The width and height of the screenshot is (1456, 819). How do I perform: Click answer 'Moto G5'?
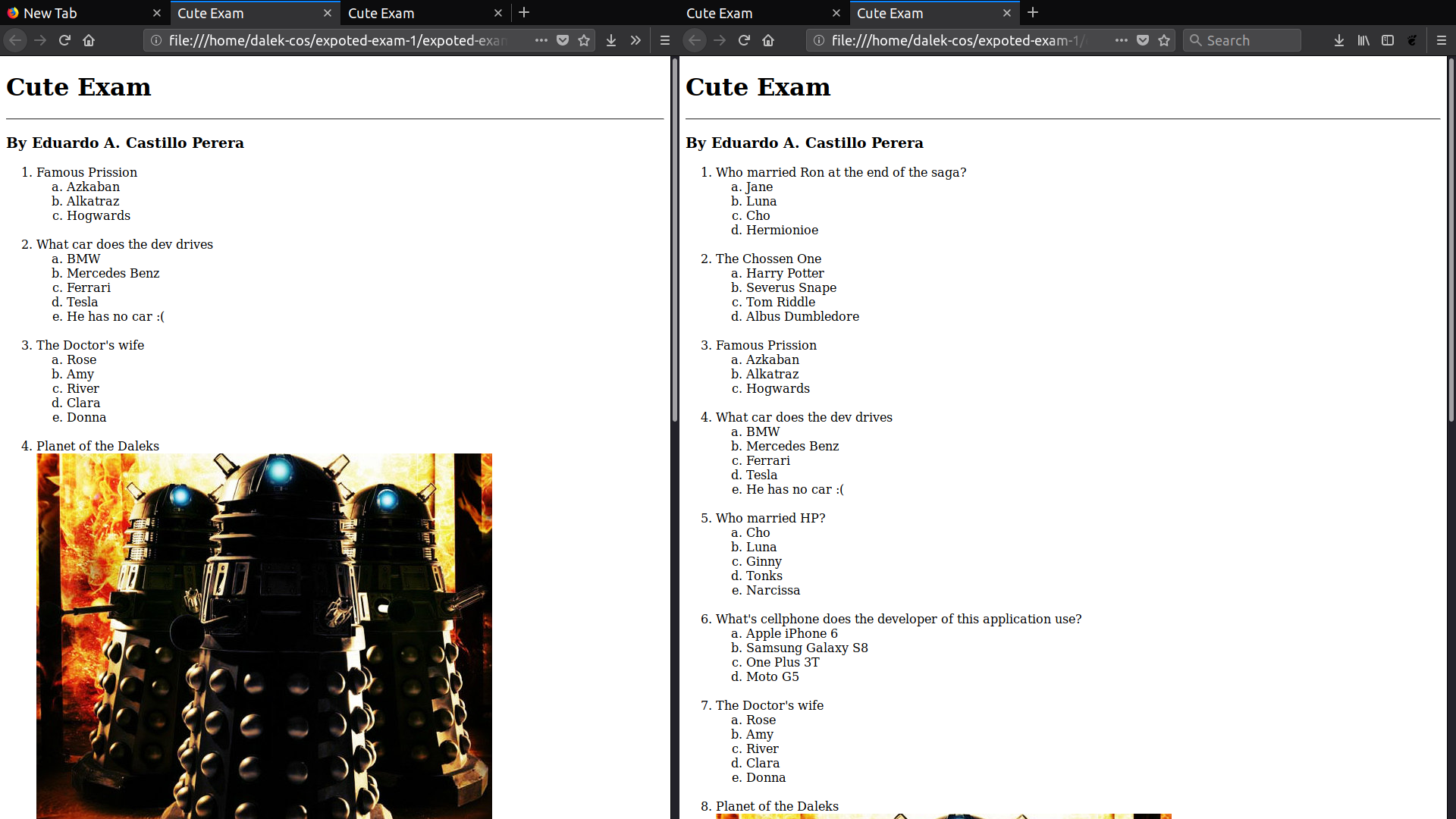(772, 676)
